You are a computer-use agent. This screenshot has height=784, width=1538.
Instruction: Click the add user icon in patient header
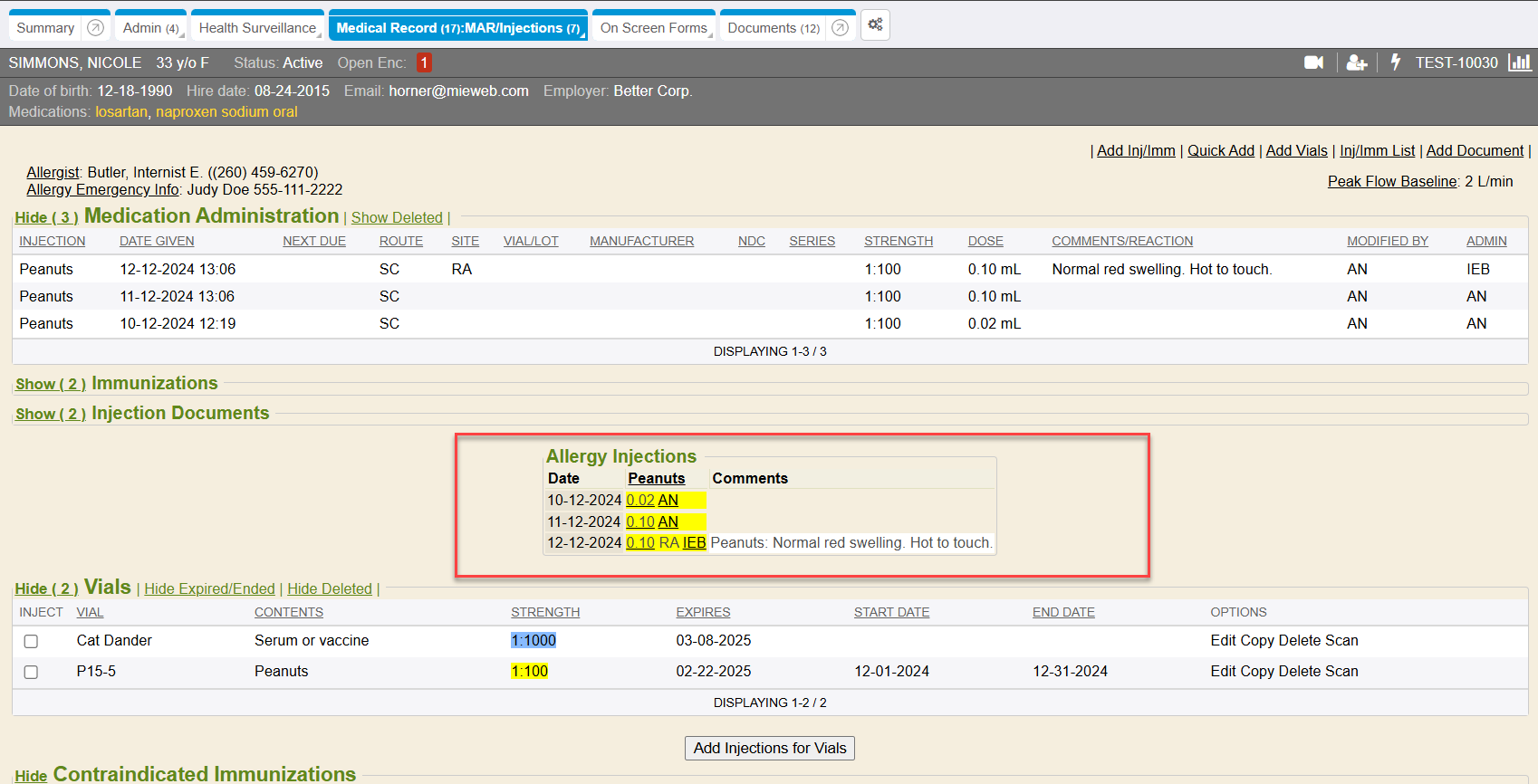[x=1356, y=62]
